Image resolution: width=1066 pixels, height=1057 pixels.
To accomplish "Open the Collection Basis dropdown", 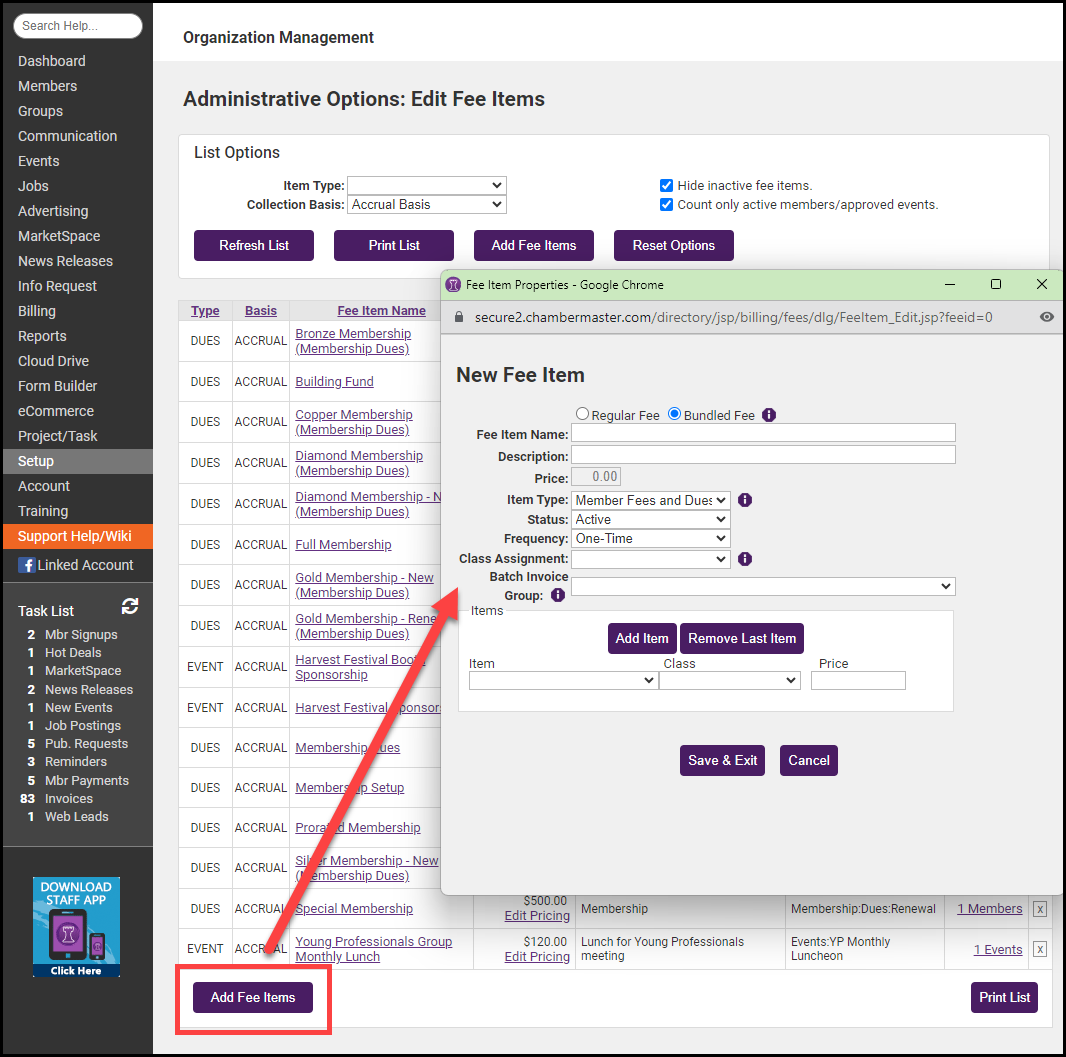I will click(x=427, y=204).
